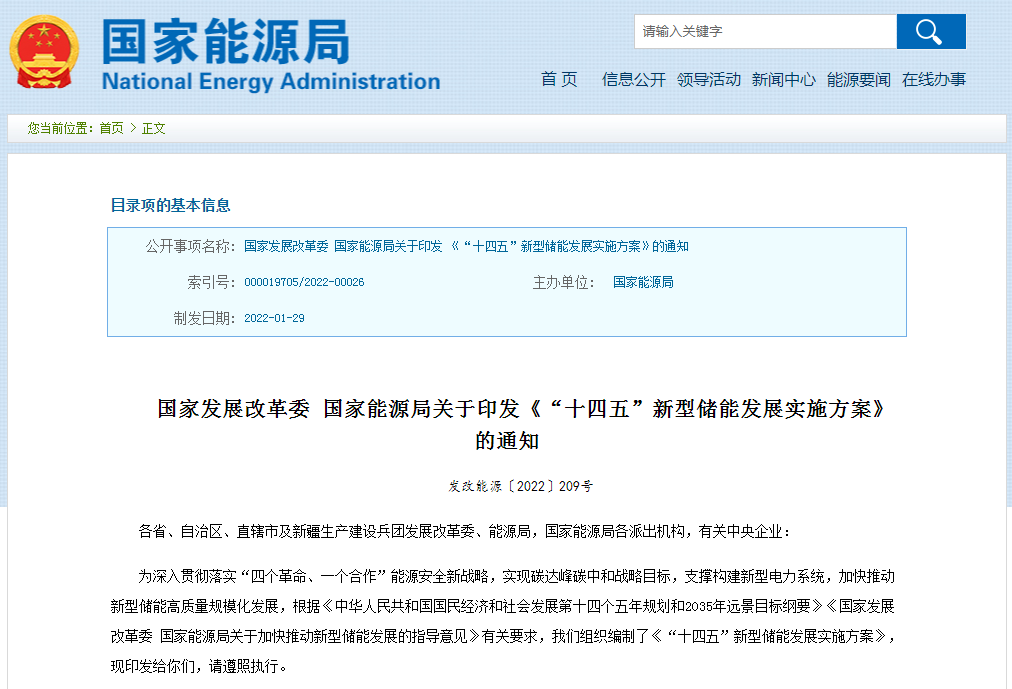Navigate to the 在线办事 page
Image resolution: width=1012 pixels, height=689 pixels.
pos(934,80)
